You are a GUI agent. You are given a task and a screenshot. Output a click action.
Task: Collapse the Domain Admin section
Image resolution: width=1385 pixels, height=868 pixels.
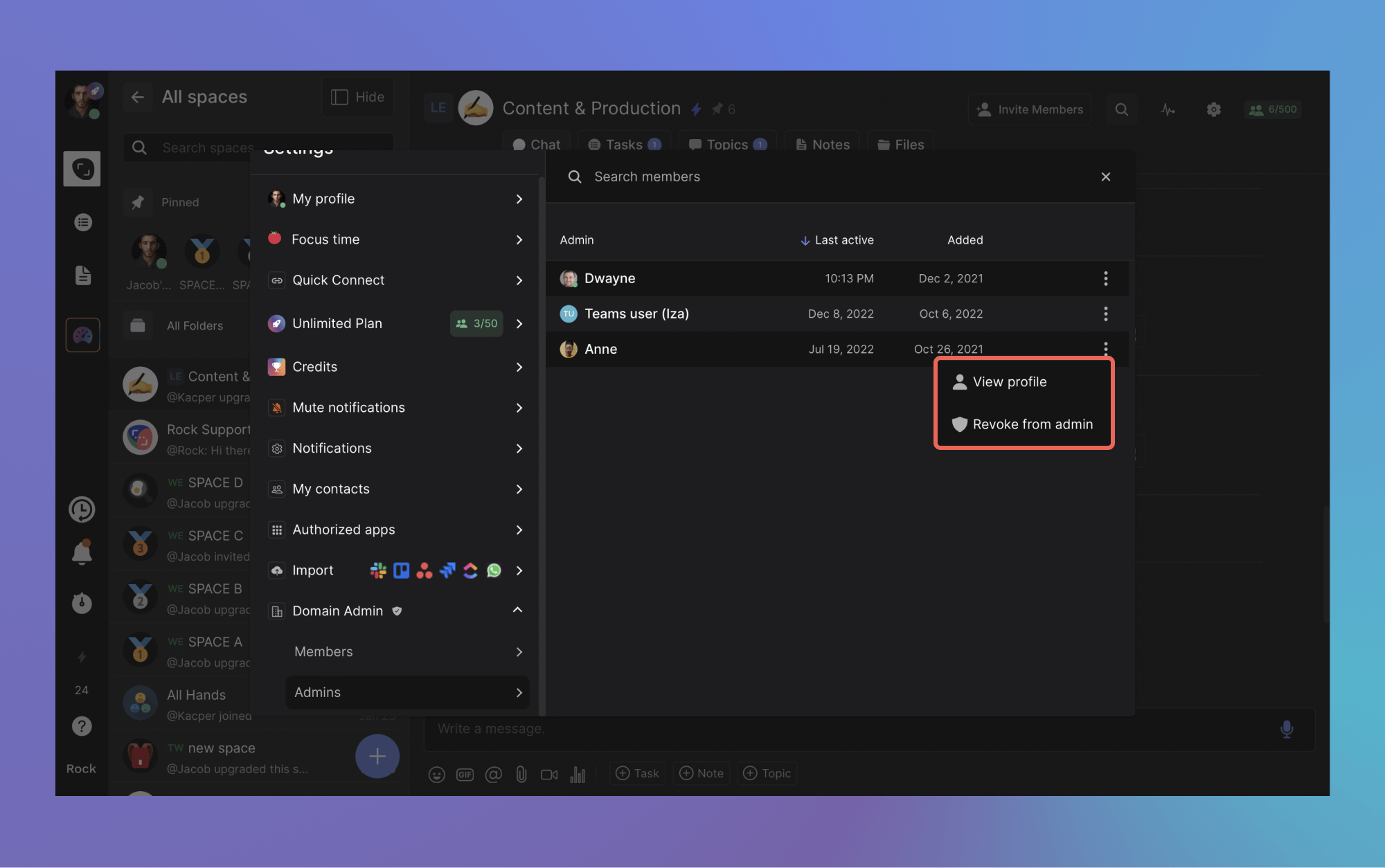point(517,610)
